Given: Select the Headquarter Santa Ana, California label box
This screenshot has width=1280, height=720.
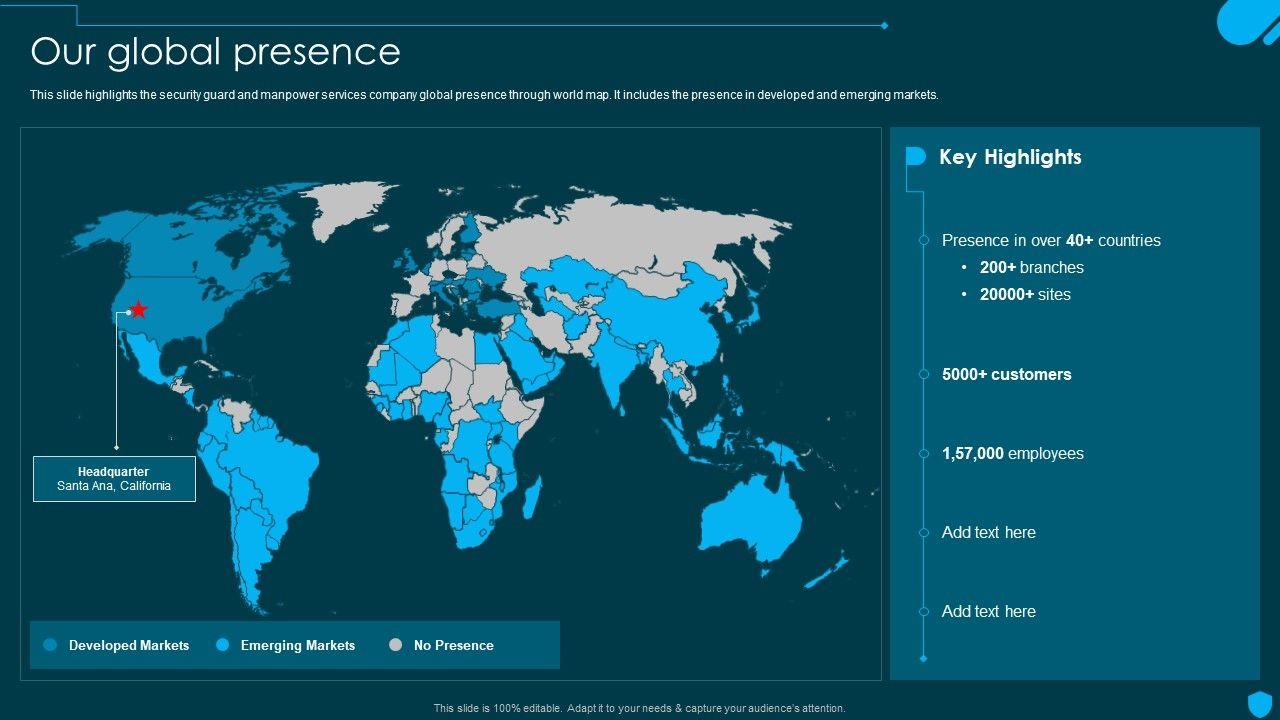Looking at the screenshot, I should point(114,479).
